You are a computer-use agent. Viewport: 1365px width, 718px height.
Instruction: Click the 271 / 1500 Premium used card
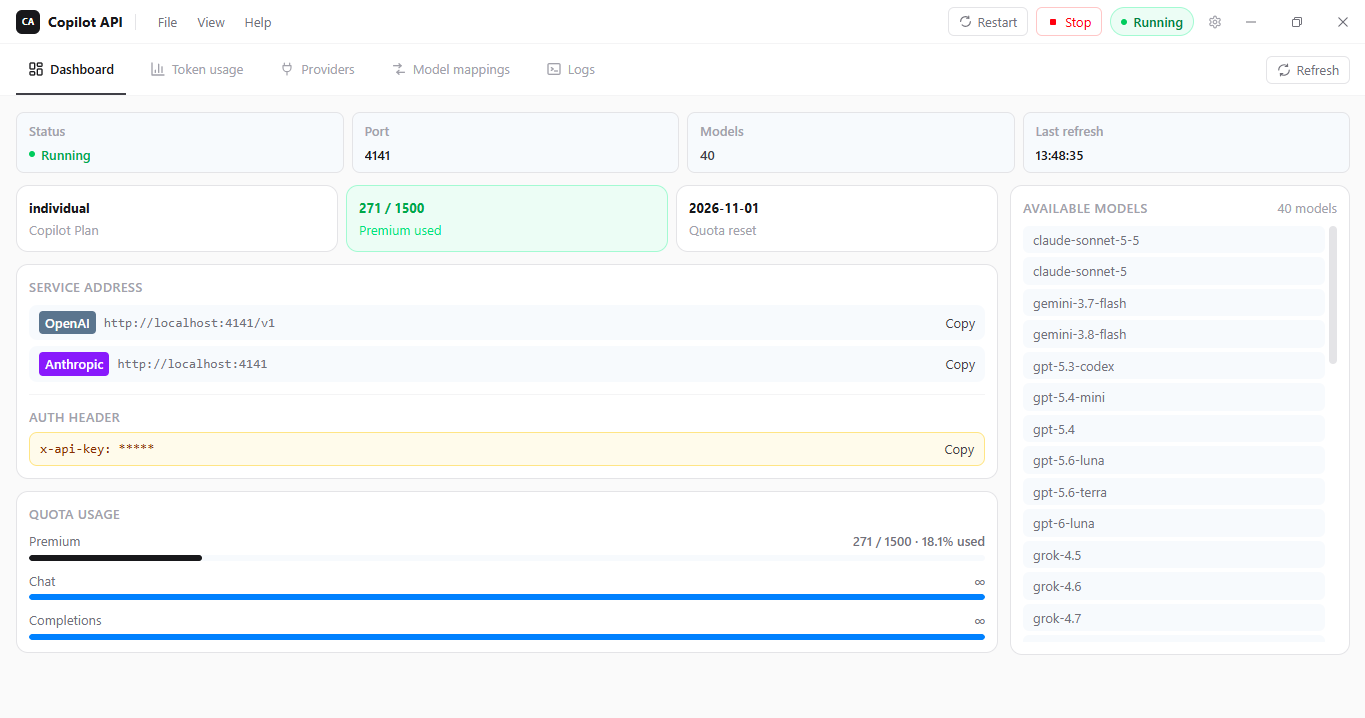507,218
